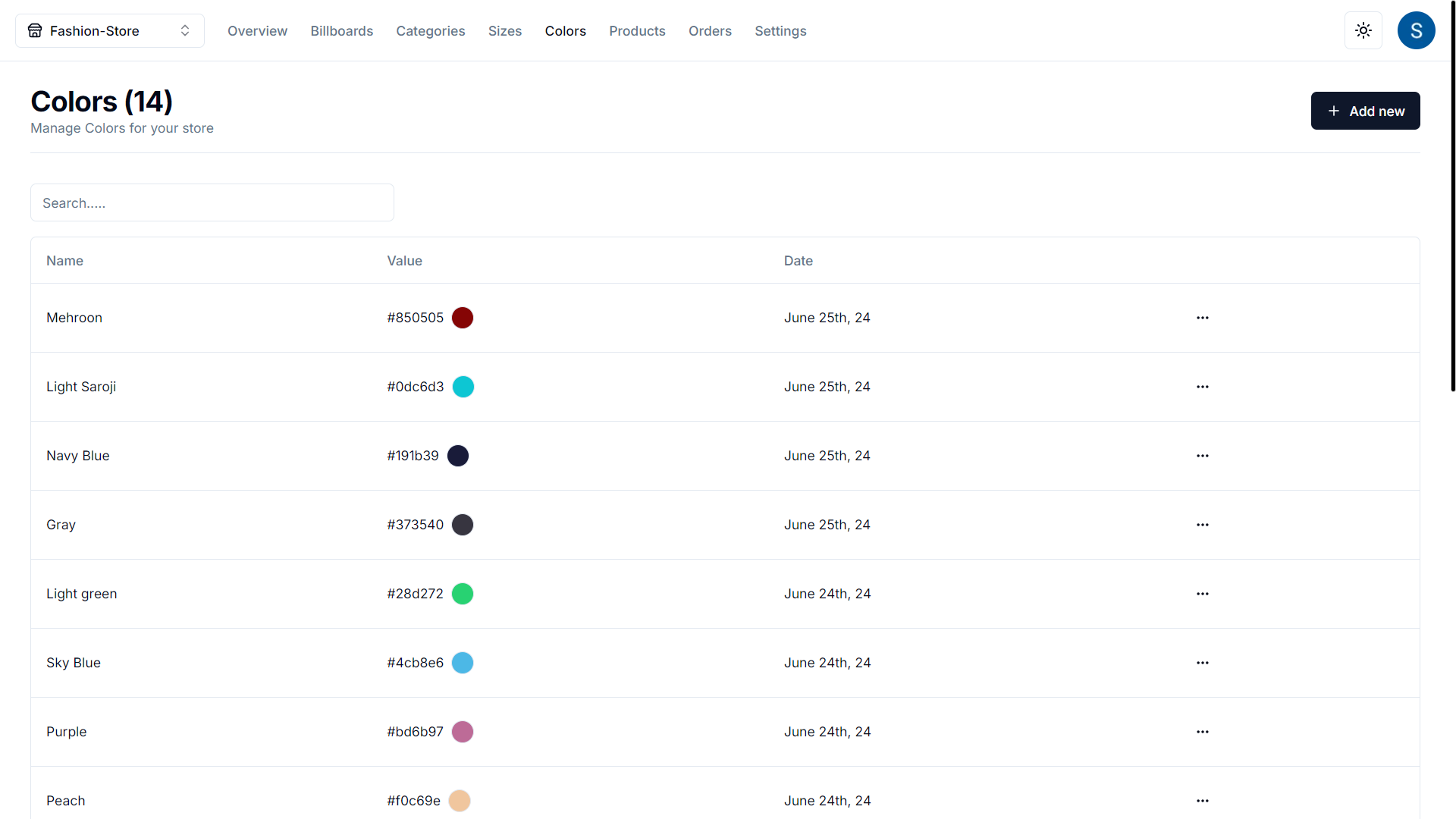Click the #bd6b97 hex value
Image resolution: width=1456 pixels, height=819 pixels.
click(x=416, y=732)
